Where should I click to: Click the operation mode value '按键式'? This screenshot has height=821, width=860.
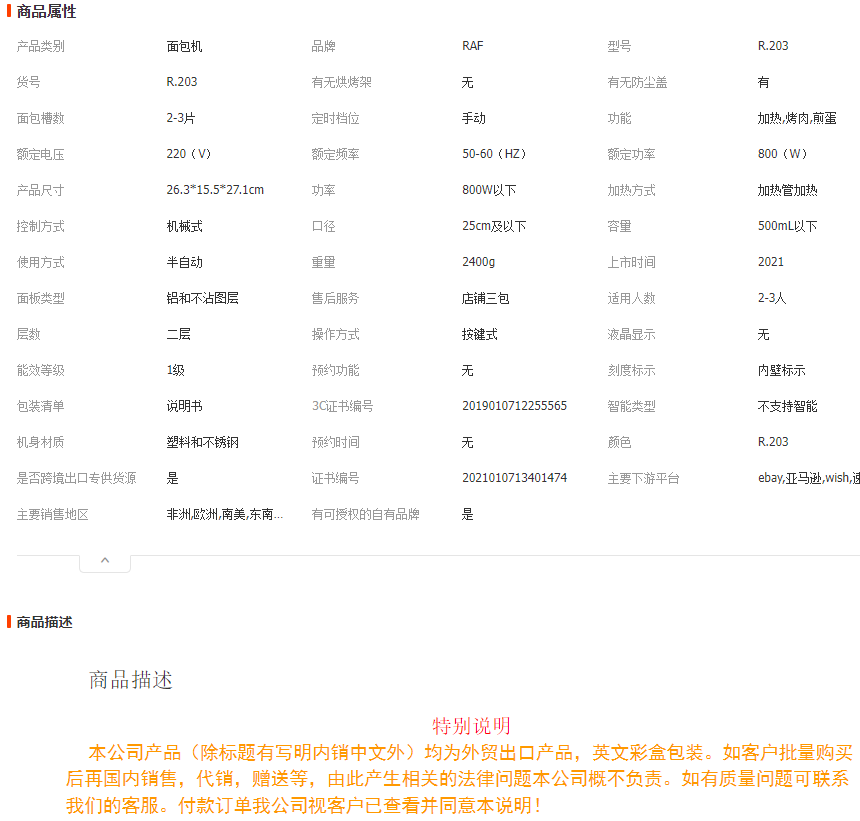(479, 335)
